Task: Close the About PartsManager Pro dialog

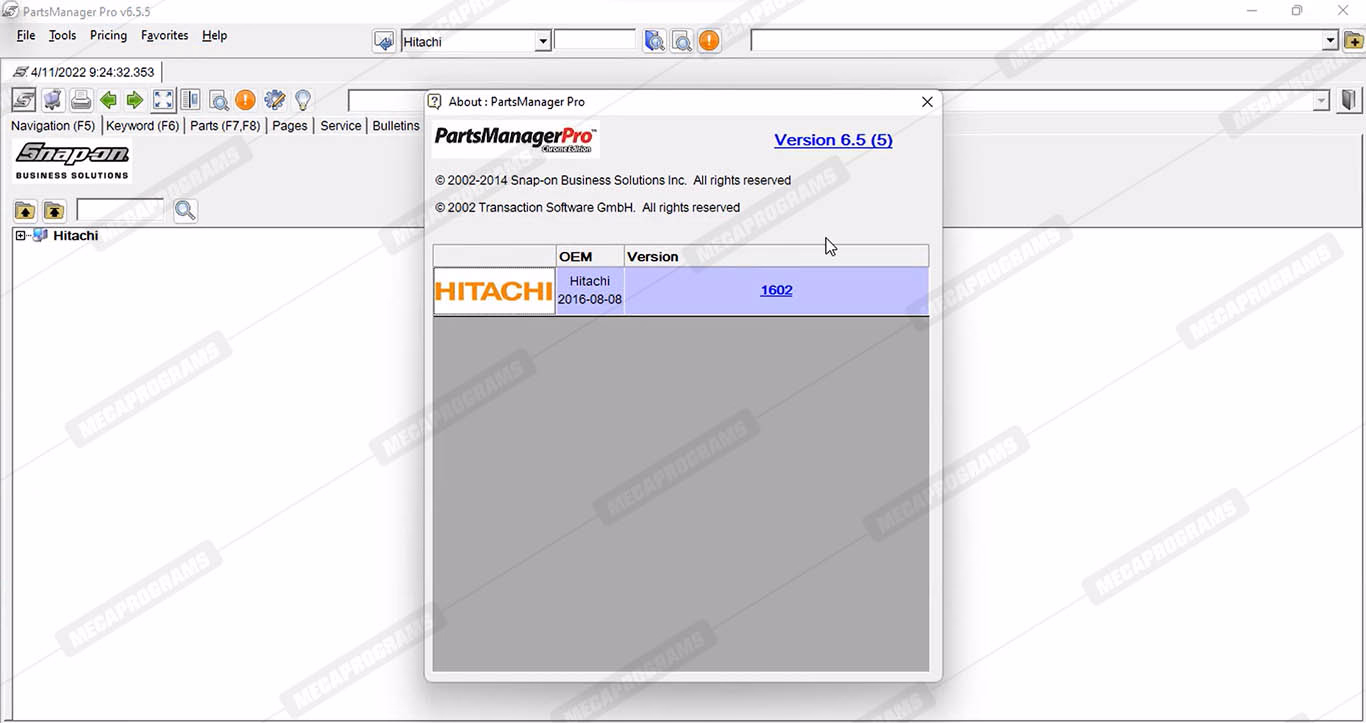Action: point(927,102)
